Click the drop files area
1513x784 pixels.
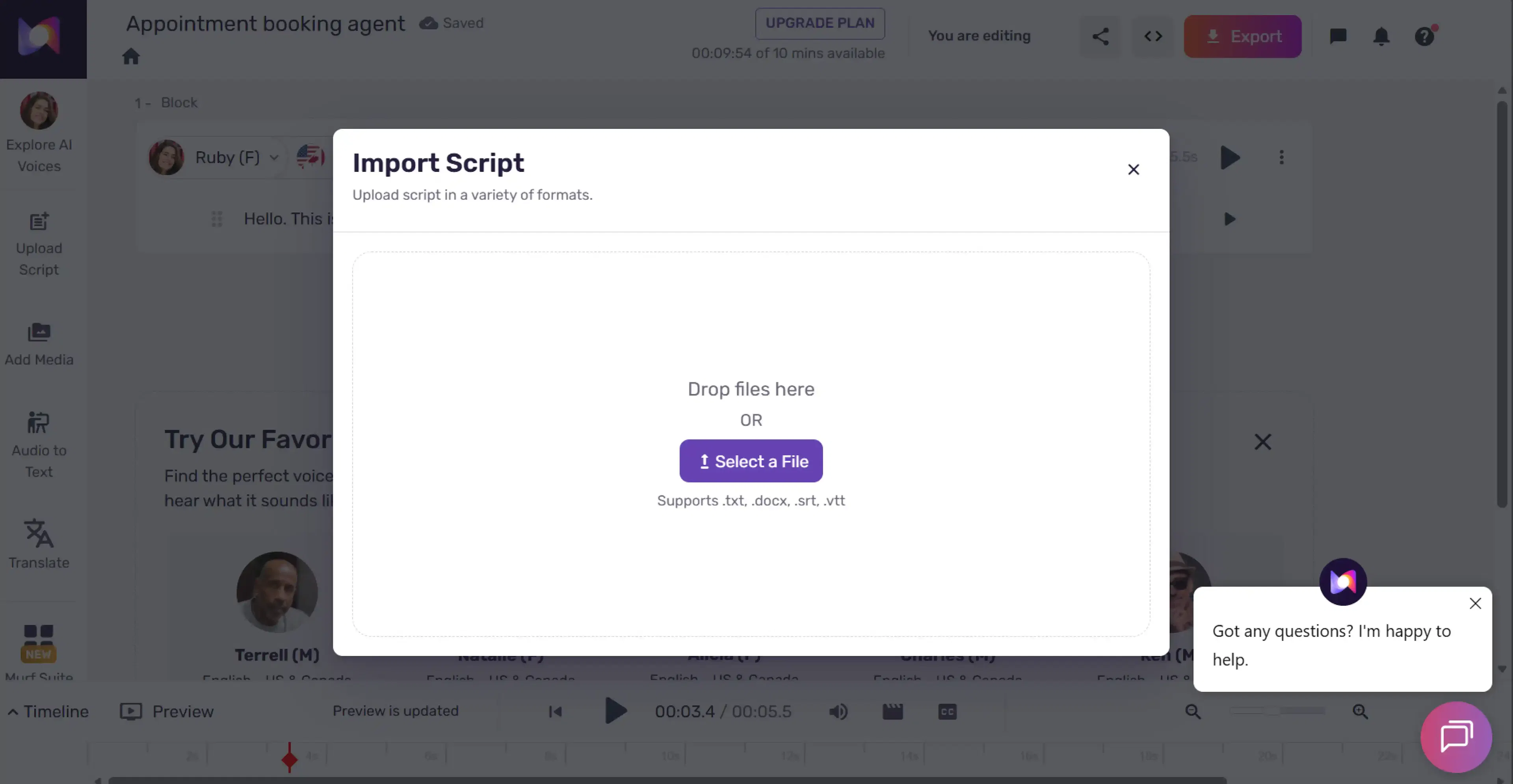coord(751,444)
